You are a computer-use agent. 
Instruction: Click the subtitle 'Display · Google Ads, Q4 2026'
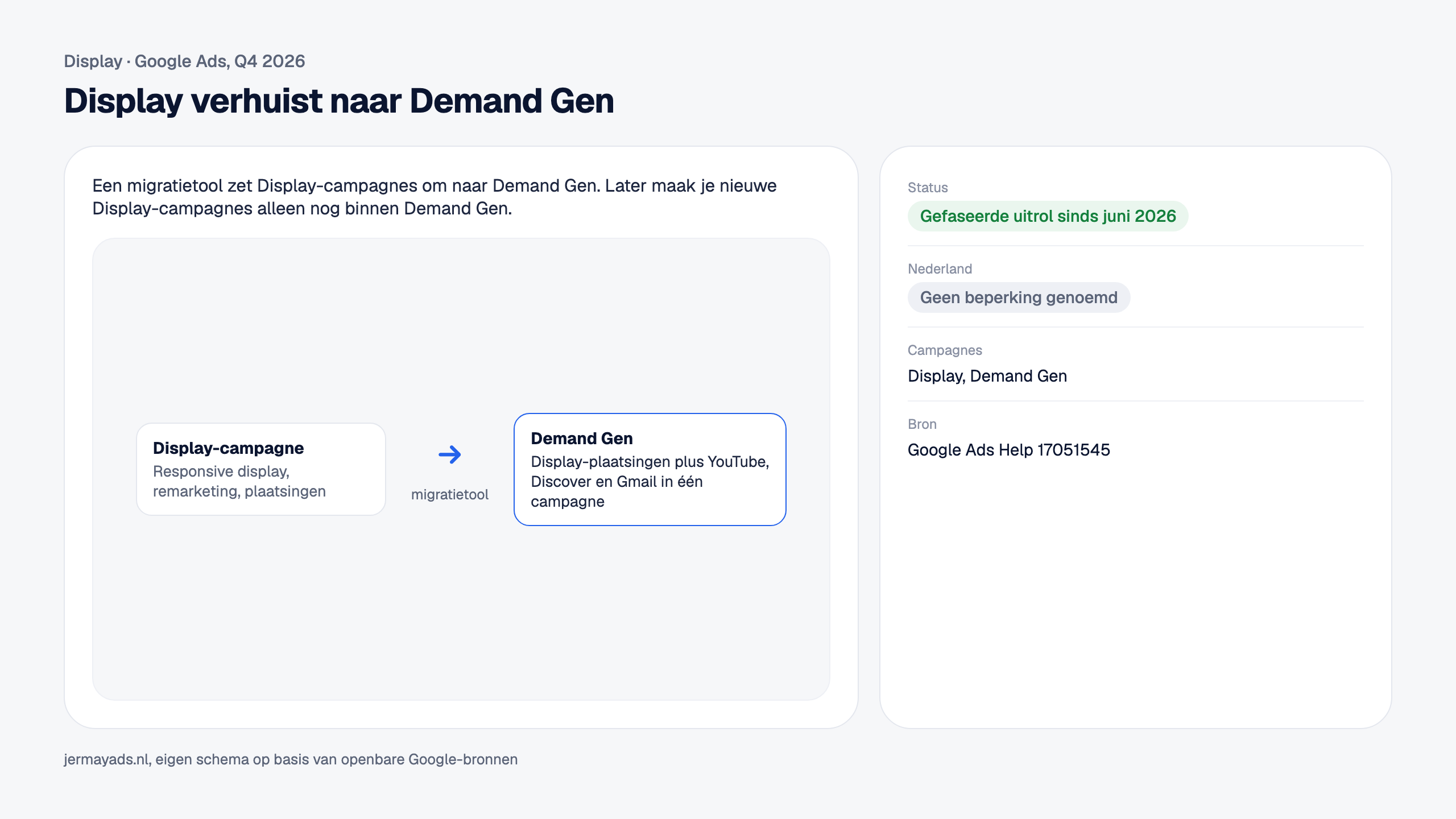[x=184, y=61]
